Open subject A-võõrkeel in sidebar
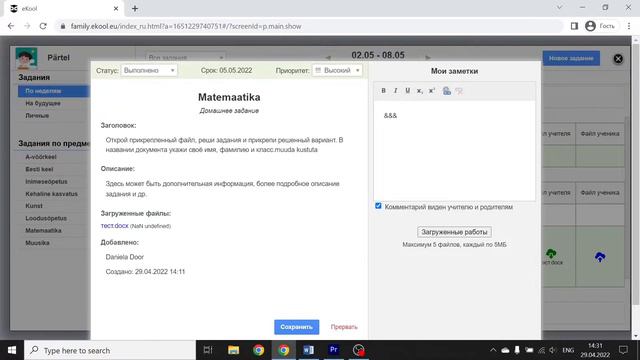 point(41,157)
